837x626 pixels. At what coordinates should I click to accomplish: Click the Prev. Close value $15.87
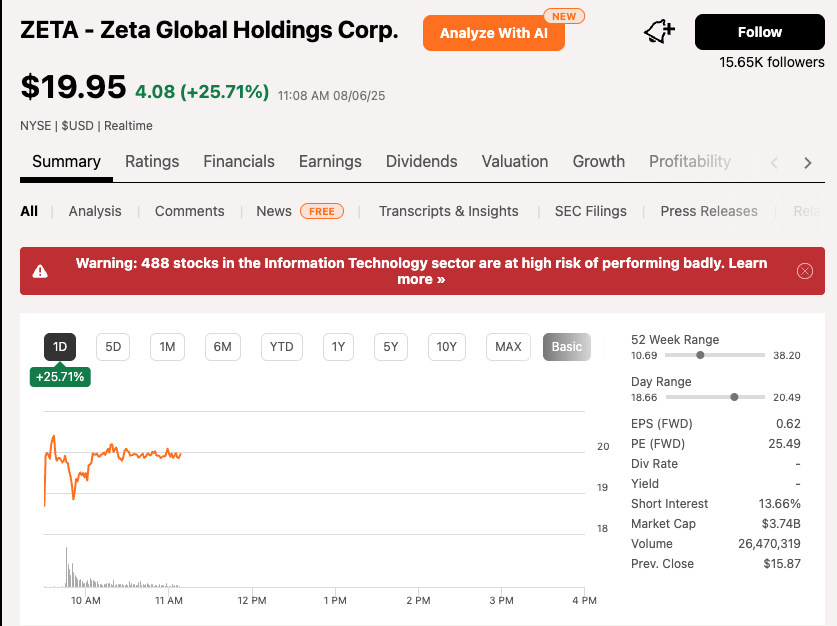[781, 564]
